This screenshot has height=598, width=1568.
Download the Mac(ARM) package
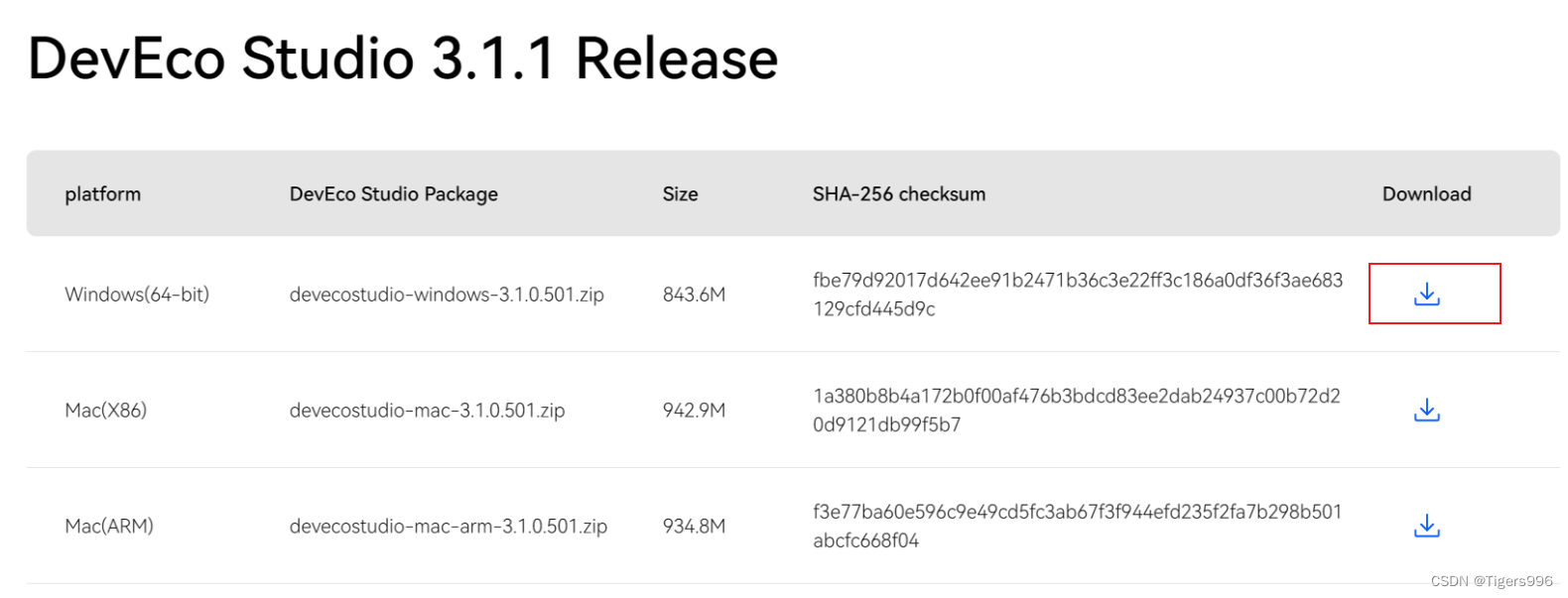1426,526
